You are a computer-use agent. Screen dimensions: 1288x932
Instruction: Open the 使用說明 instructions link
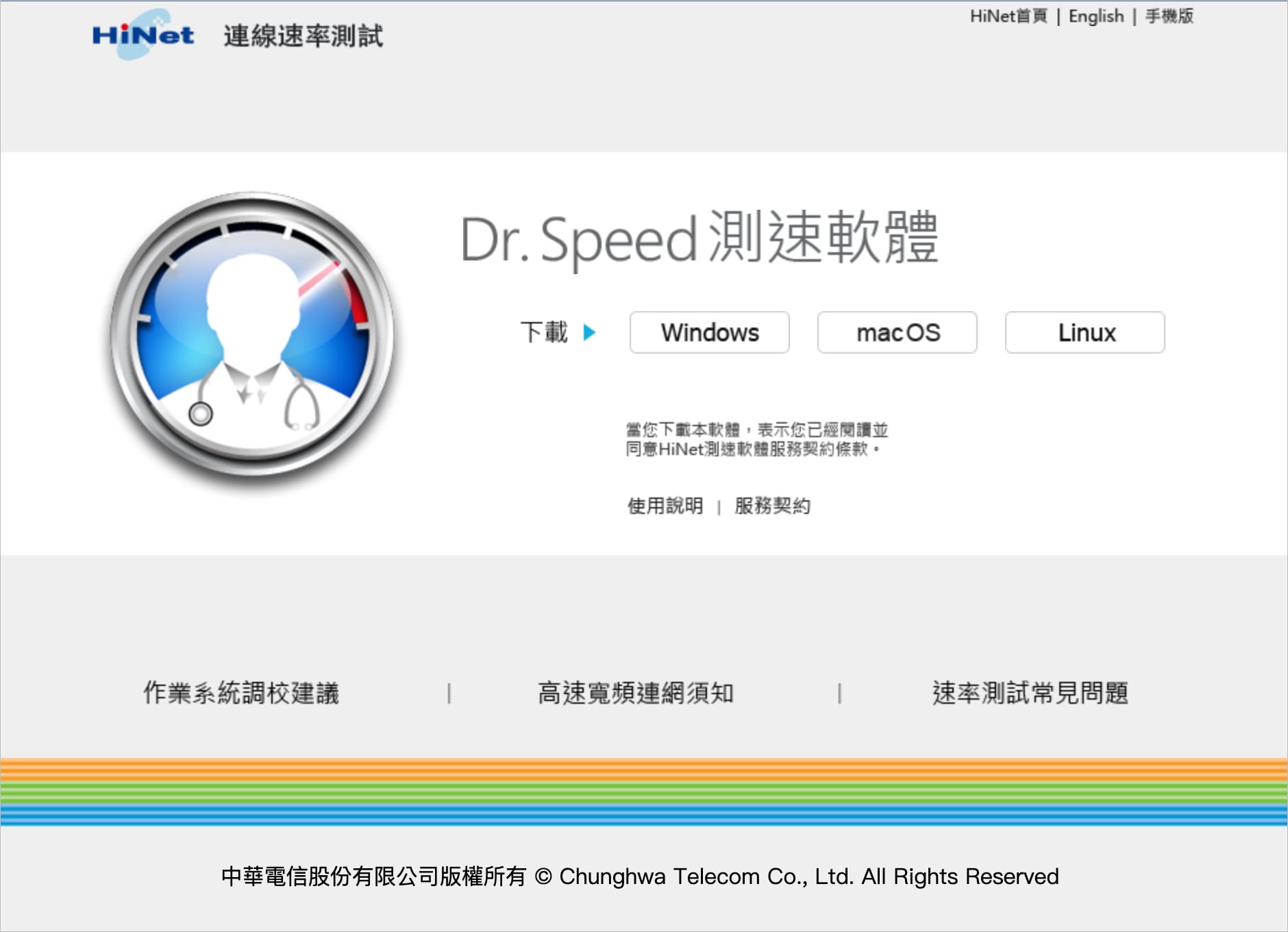[x=665, y=506]
